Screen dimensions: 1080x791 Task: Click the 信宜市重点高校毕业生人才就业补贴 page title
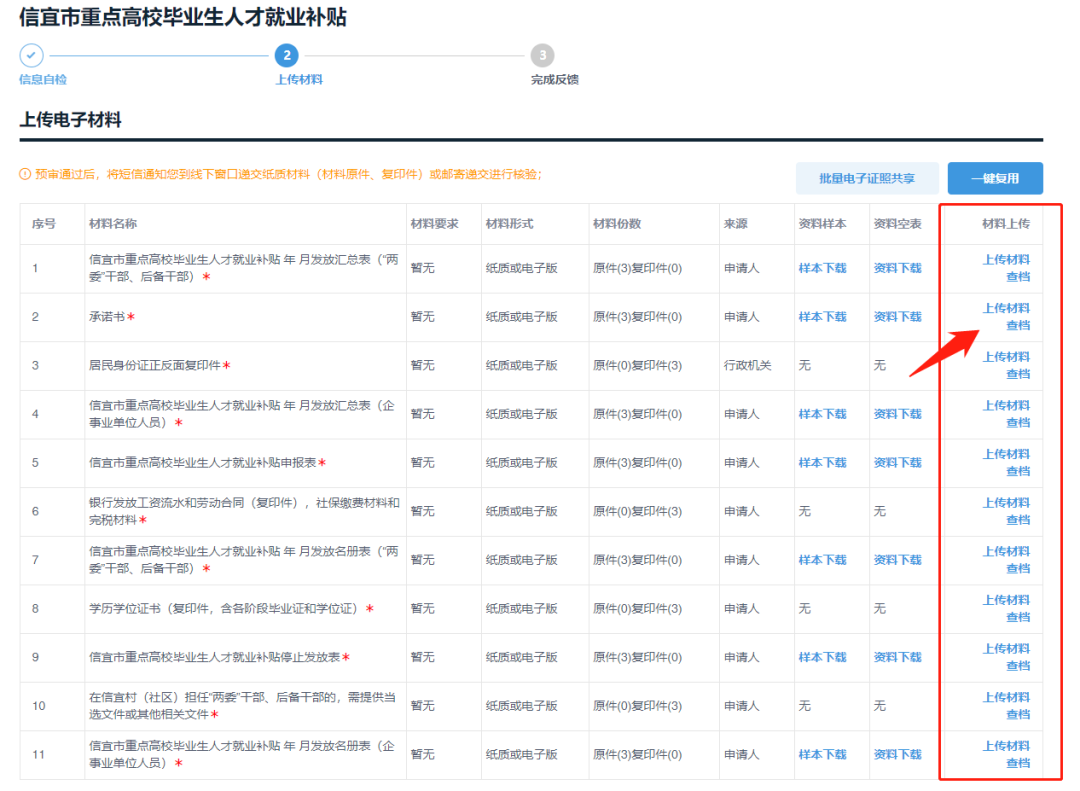[183, 17]
